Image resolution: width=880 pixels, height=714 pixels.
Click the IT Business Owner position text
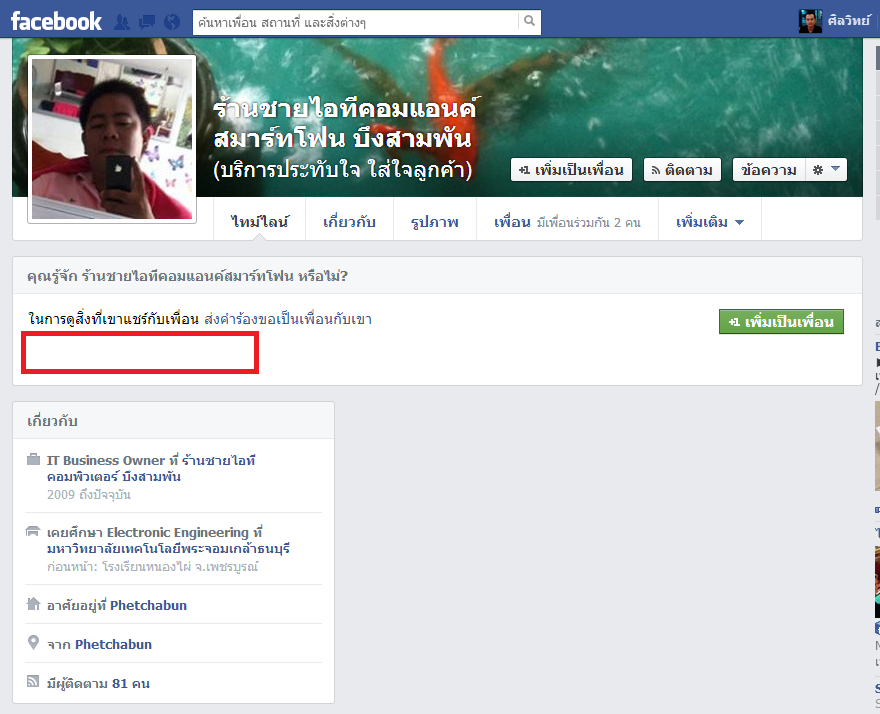106,460
